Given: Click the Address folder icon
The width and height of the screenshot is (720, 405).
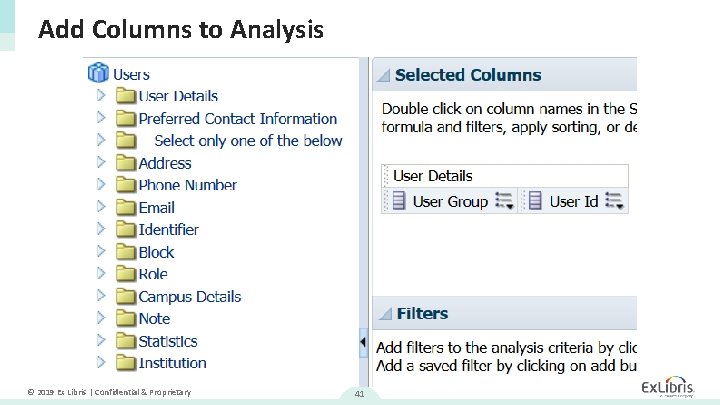Looking at the screenshot, I should (126, 163).
